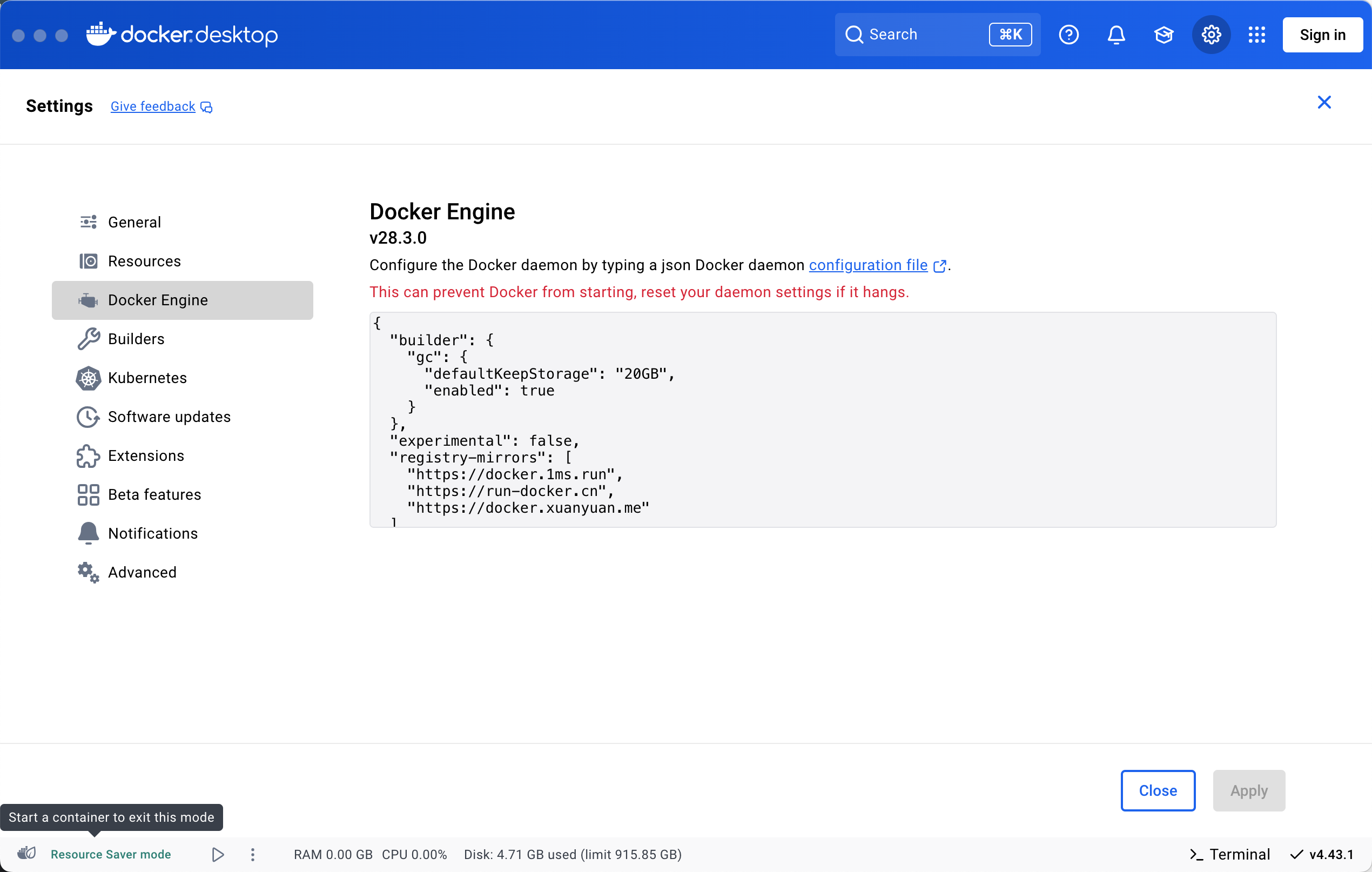Image resolution: width=1372 pixels, height=872 pixels.
Task: Click the https://docker.1ms.run mirror line
Action: pos(515,474)
